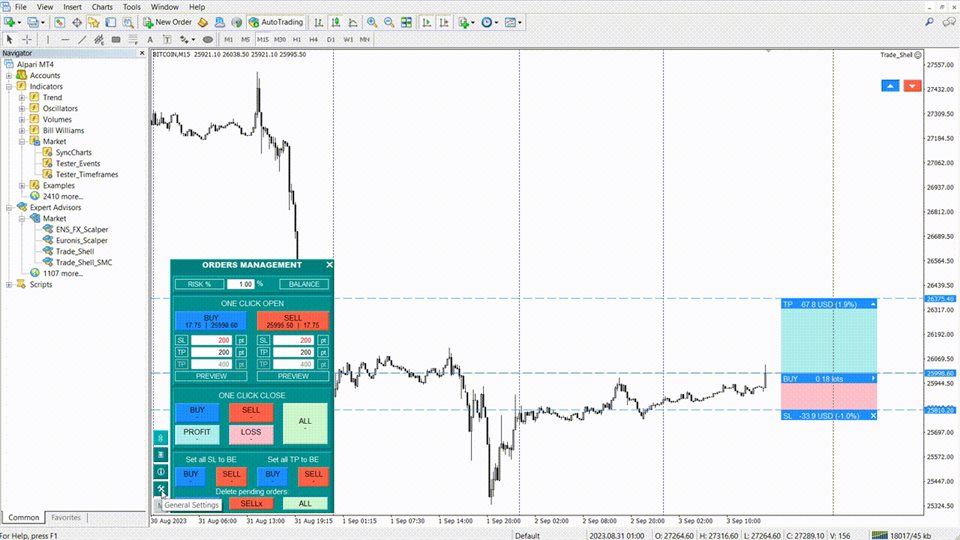960x540 pixels.
Task: Open the chart templates dropdown
Action: click(512, 22)
